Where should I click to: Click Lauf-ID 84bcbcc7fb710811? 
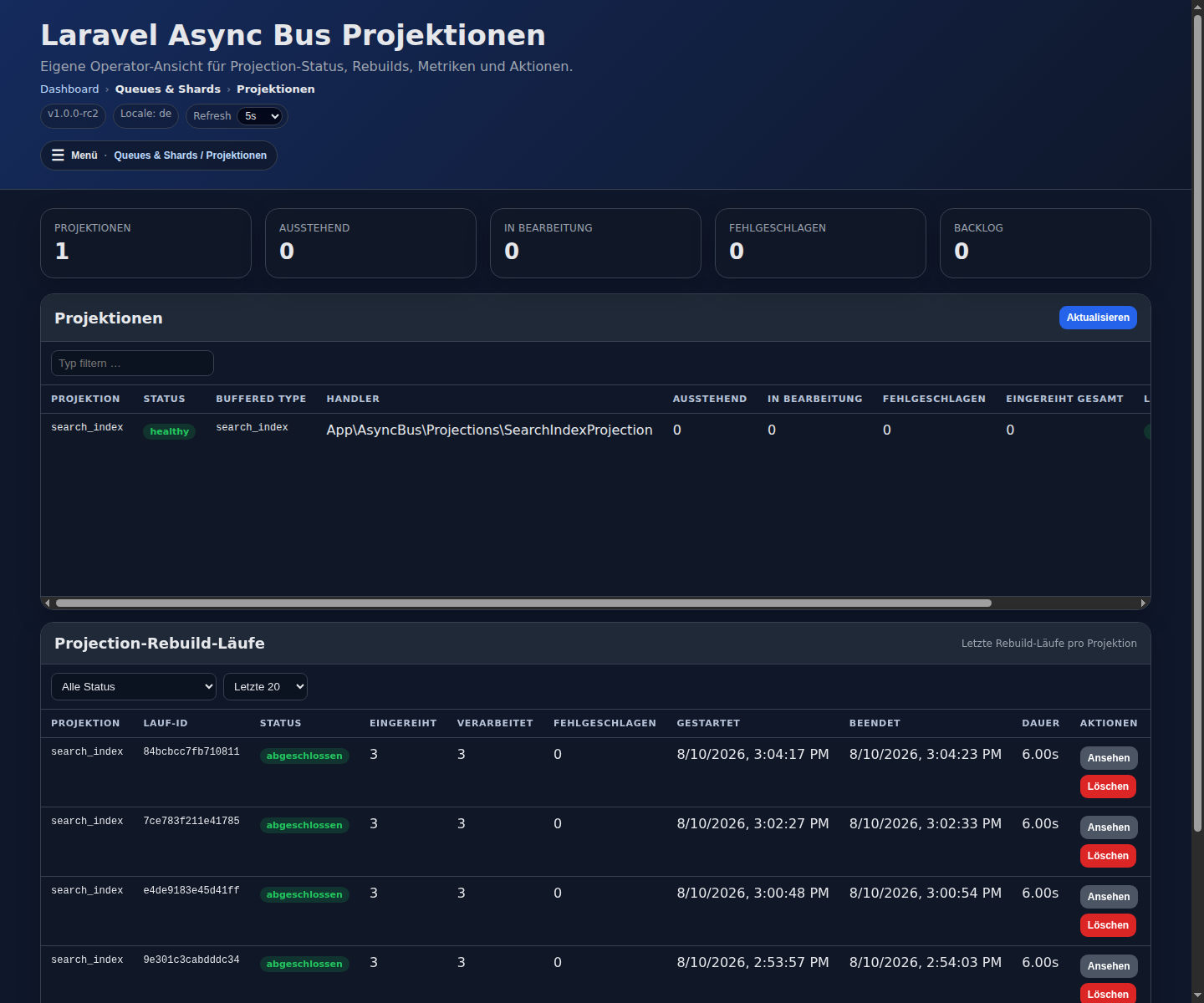[x=191, y=752]
